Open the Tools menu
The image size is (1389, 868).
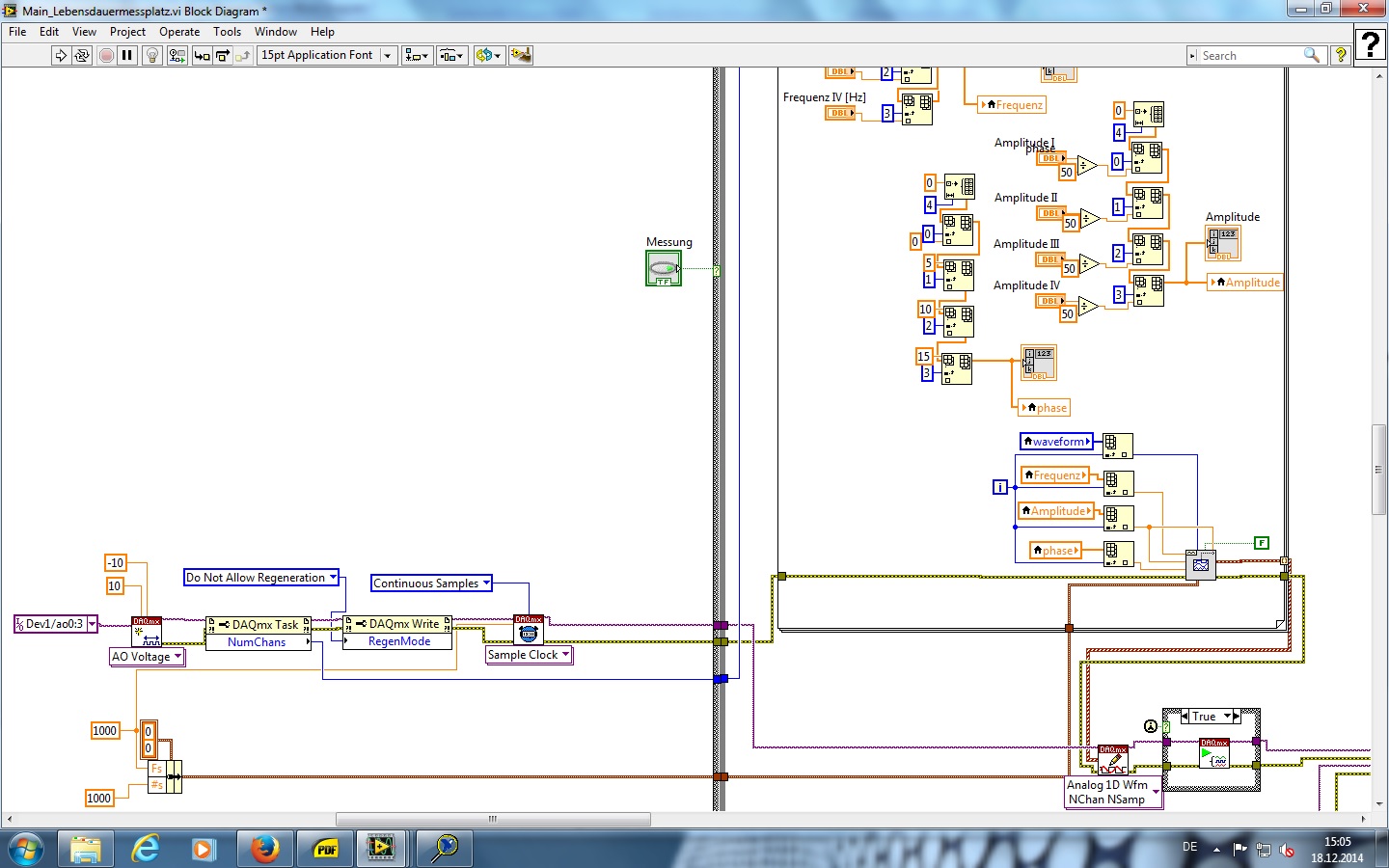pos(227,32)
